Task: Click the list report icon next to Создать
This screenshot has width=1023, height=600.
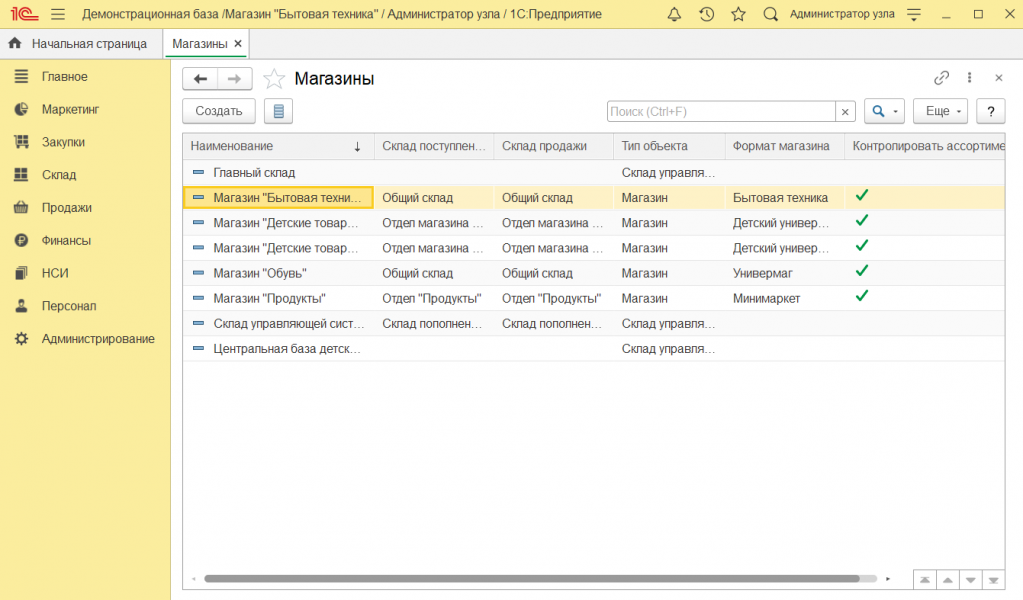Action: [x=278, y=111]
